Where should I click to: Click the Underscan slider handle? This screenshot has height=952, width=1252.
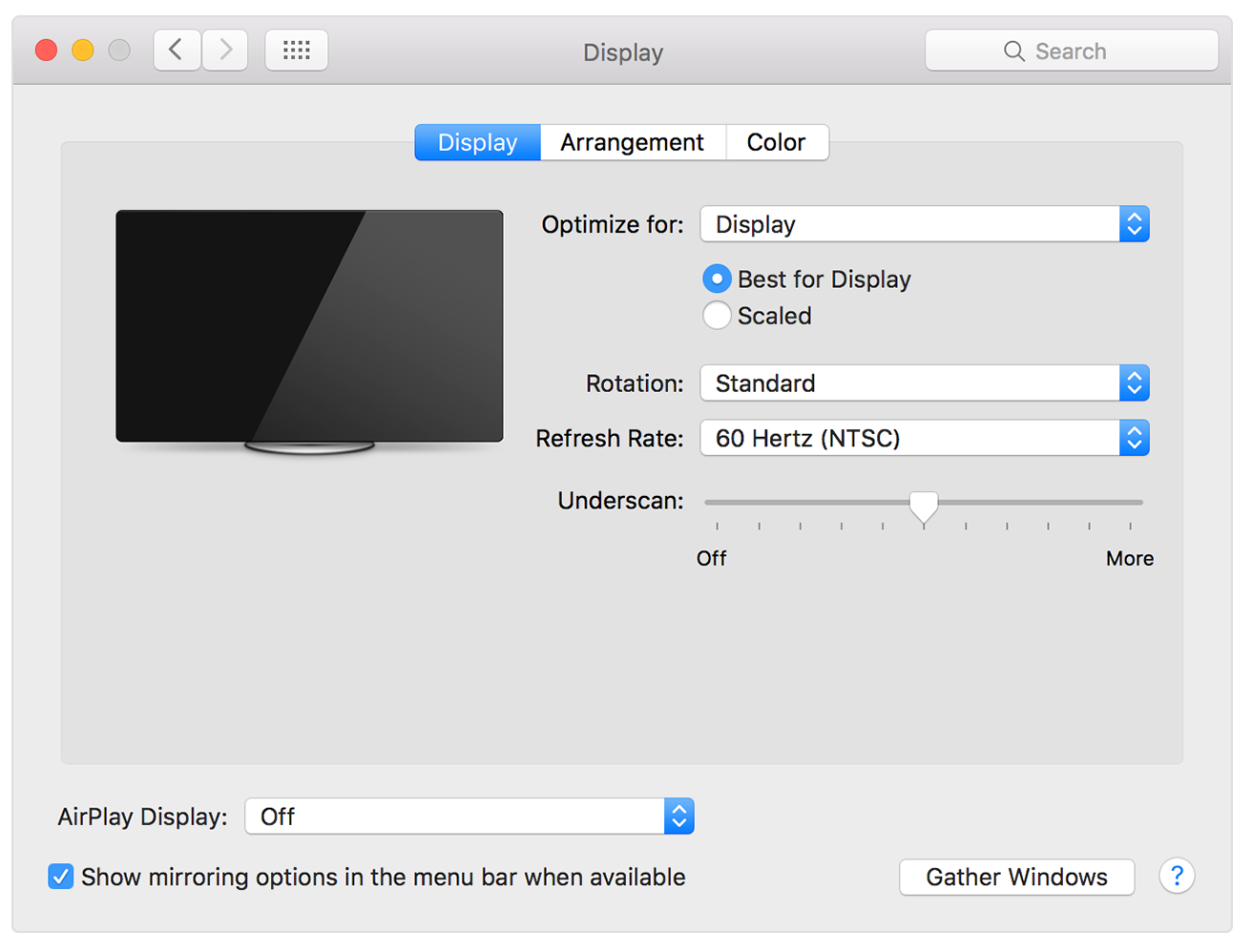[923, 506]
